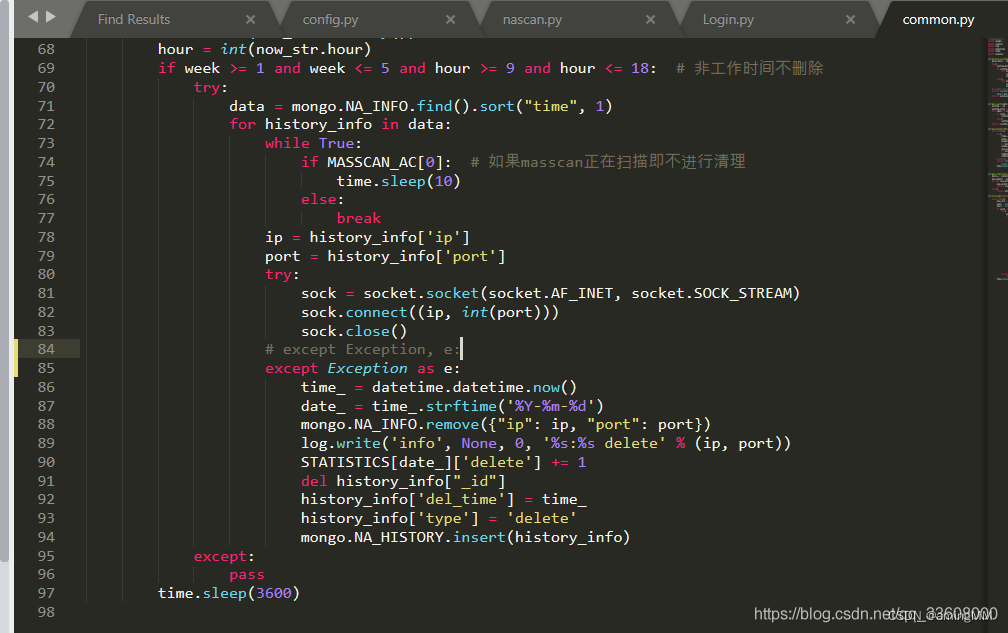Click 'time.sleep(3600)' on line 97

pyautogui.click(x=229, y=593)
